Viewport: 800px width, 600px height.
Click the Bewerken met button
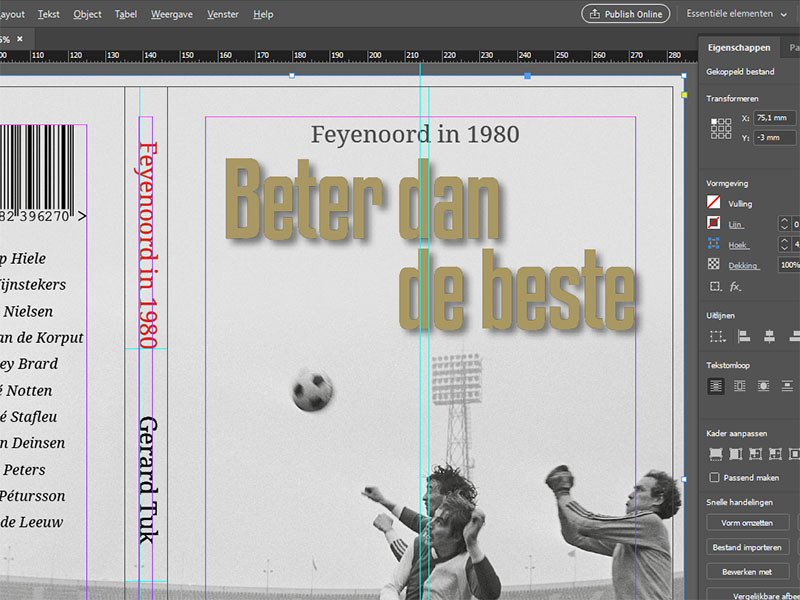point(747,572)
